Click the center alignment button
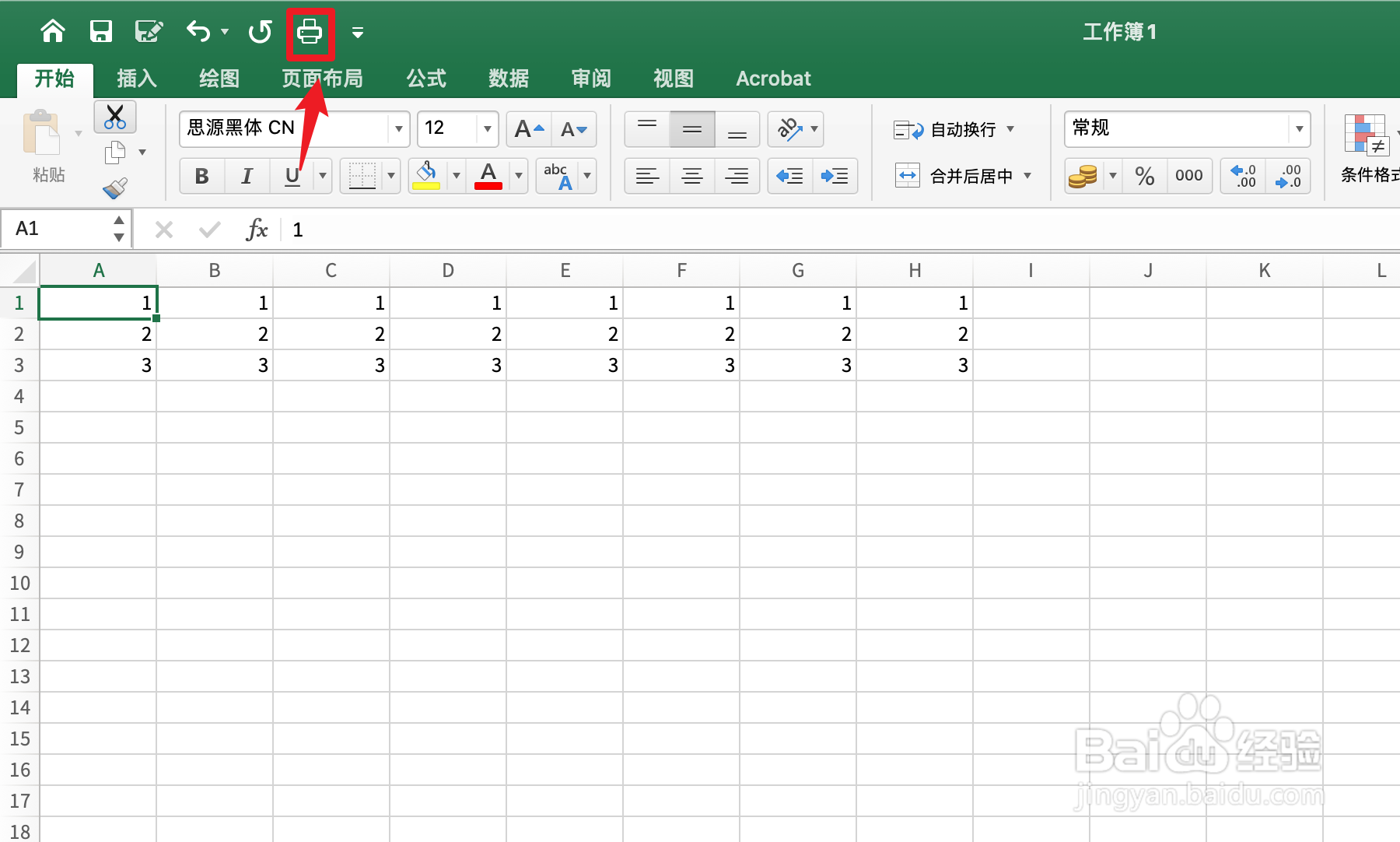This screenshot has height=842, width=1400. [x=691, y=176]
